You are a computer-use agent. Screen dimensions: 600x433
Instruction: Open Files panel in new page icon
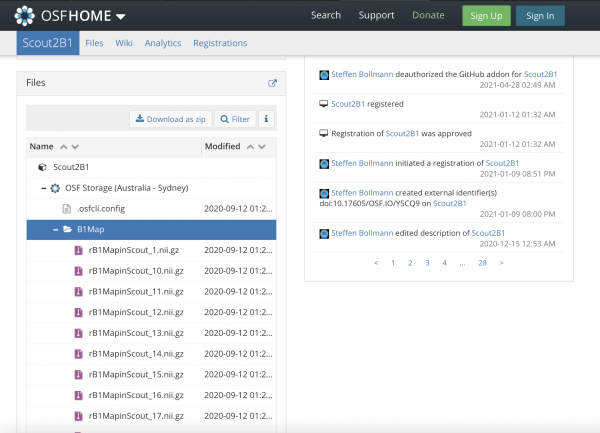(x=272, y=83)
